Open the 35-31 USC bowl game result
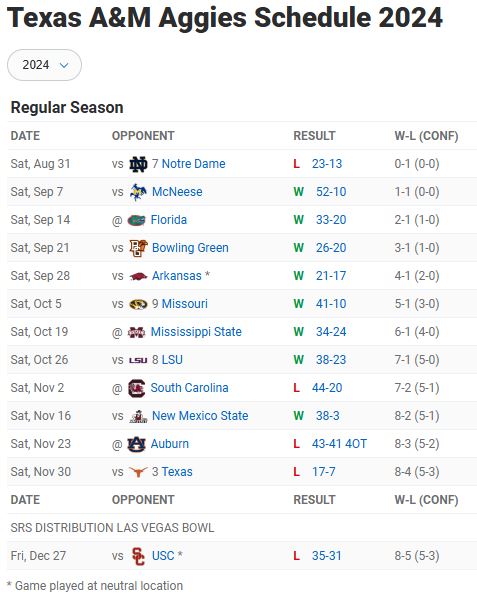This screenshot has width=477, height=600. click(326, 556)
